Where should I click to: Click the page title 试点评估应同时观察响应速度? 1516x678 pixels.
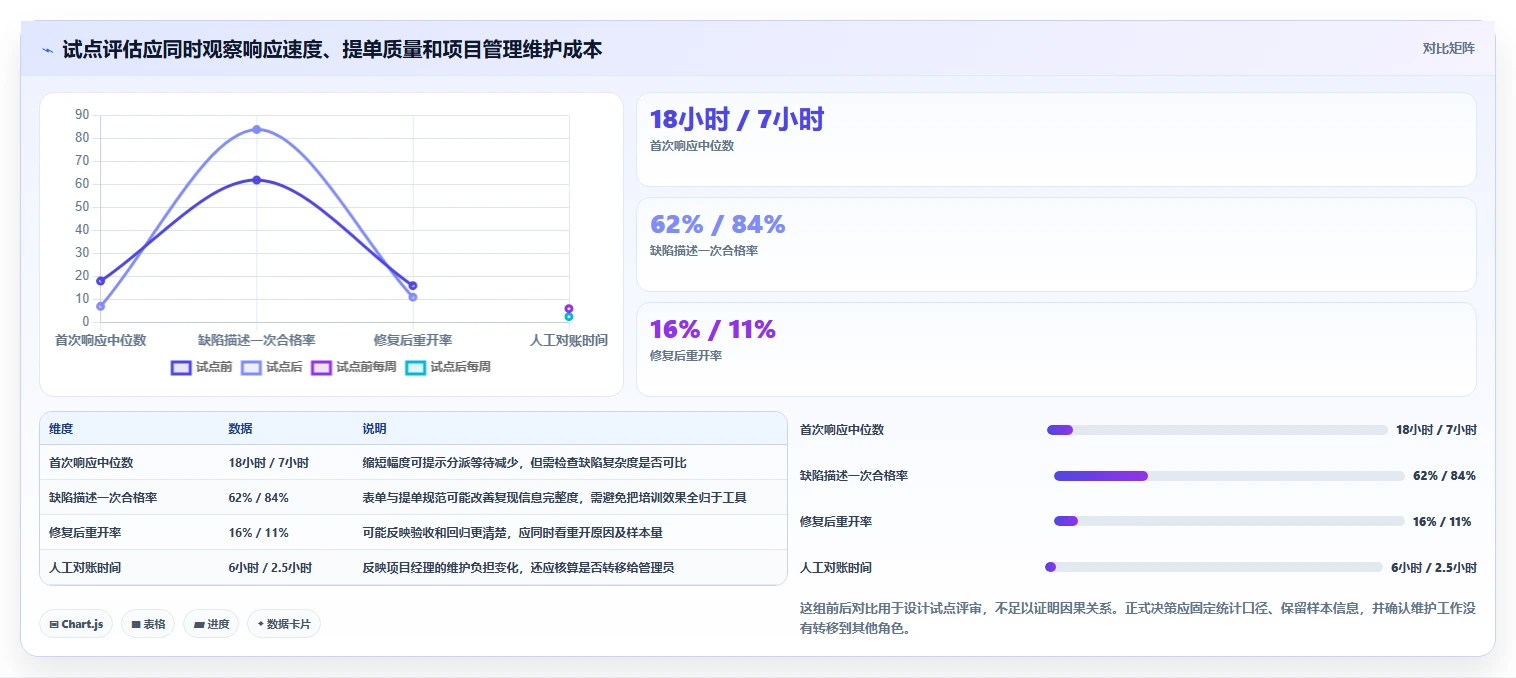tap(332, 49)
